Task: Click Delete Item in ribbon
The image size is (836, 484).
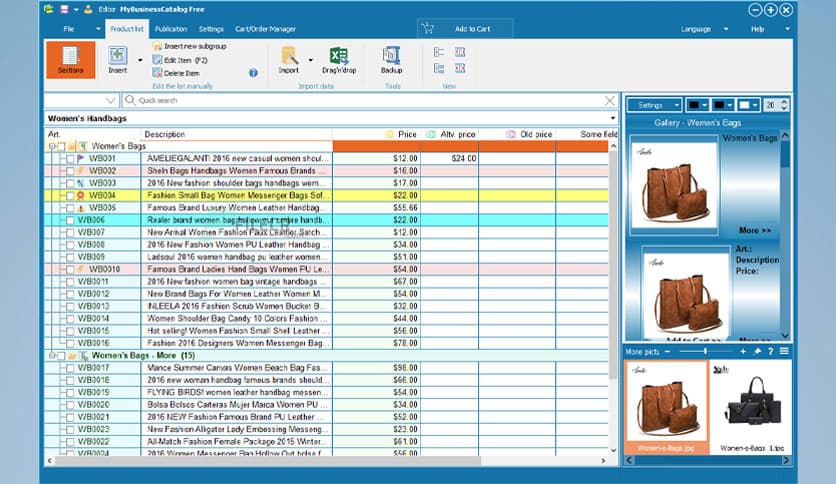Action: click(176, 73)
